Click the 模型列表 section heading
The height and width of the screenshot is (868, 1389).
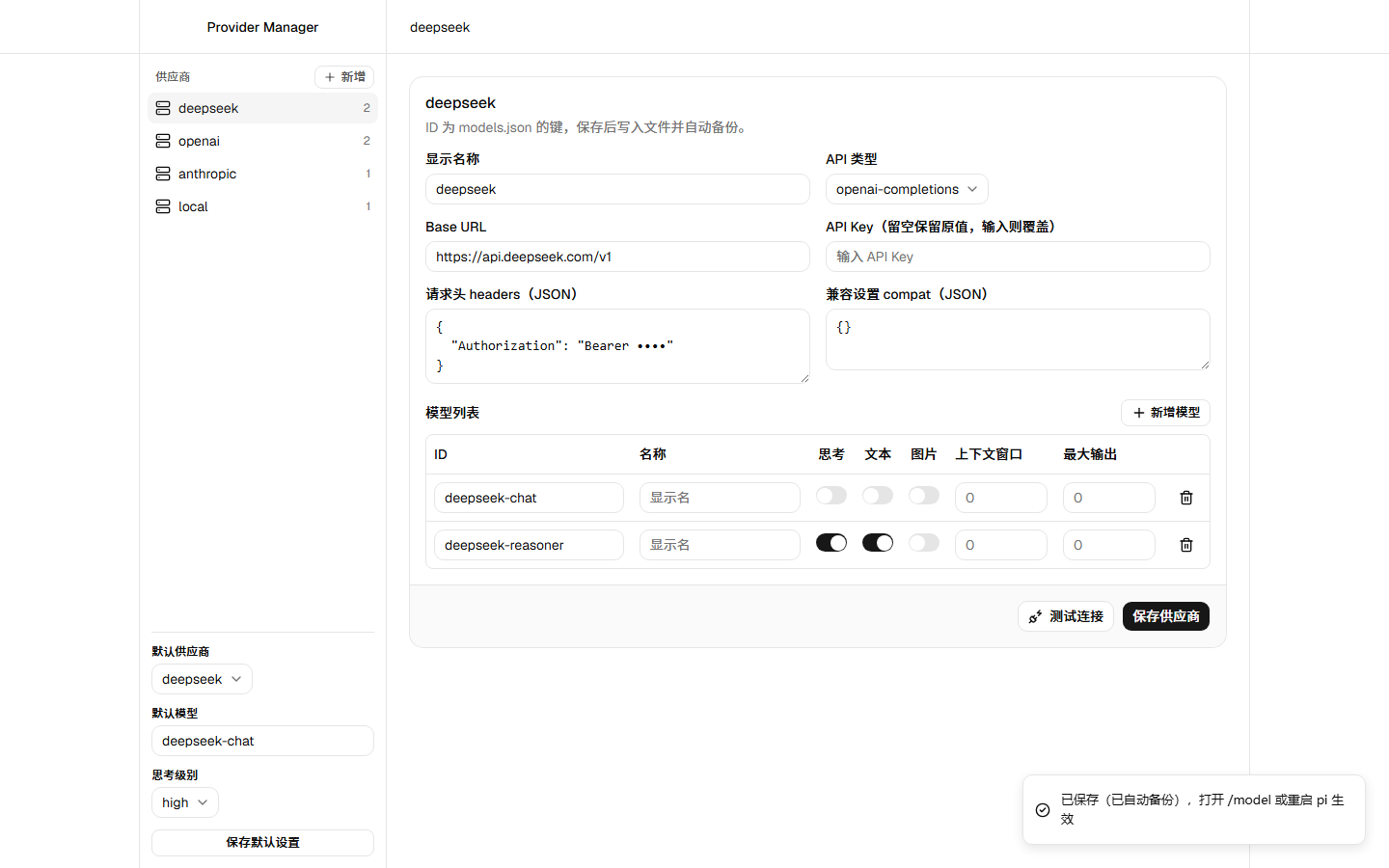452,413
